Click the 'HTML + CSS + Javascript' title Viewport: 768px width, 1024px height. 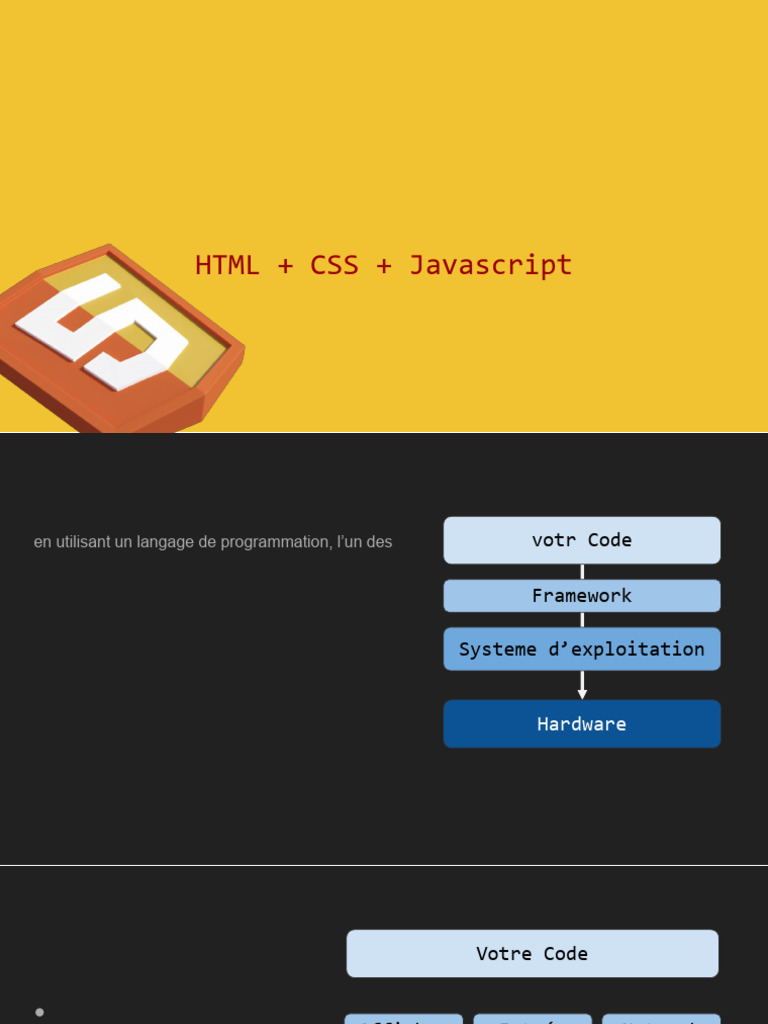[383, 265]
